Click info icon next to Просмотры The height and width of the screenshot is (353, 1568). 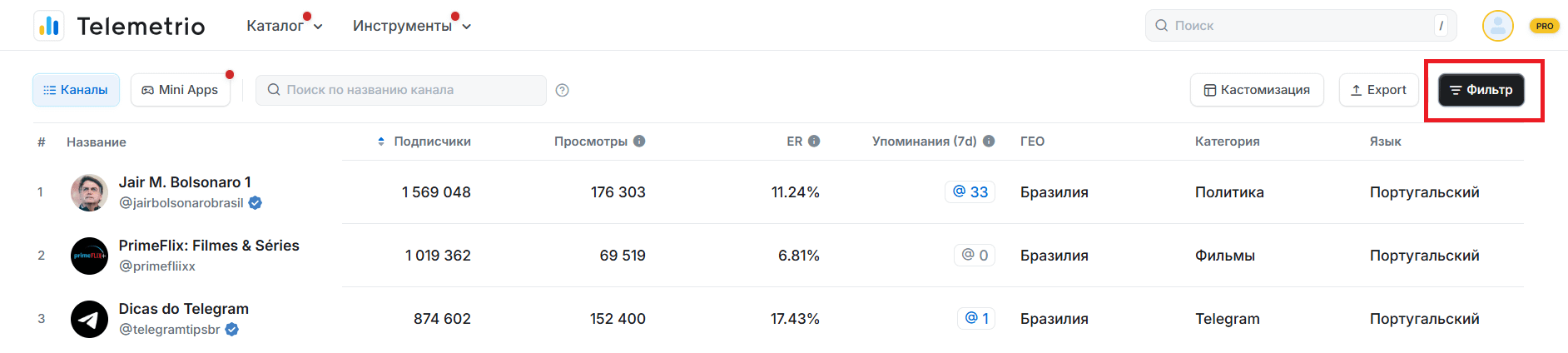coord(639,141)
